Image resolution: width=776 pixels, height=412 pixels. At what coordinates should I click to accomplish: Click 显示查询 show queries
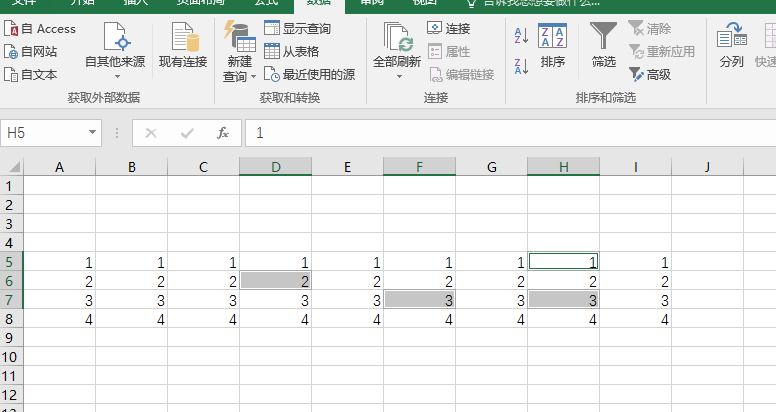[297, 29]
